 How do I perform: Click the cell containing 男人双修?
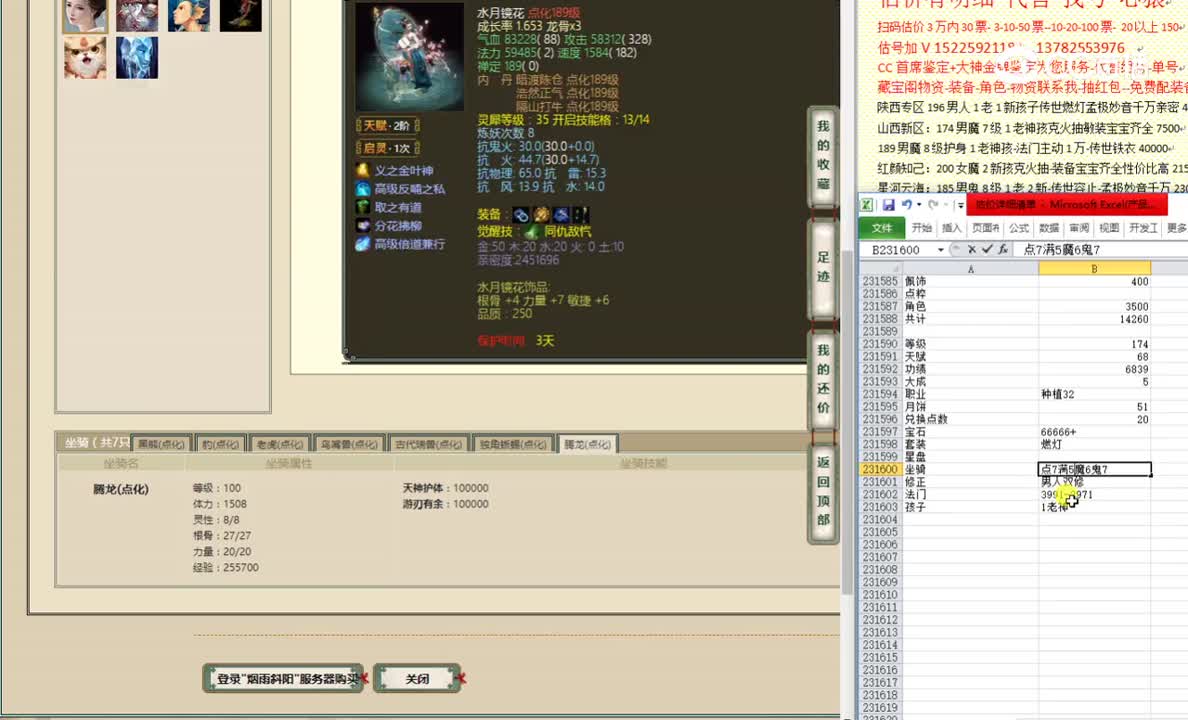pos(1094,482)
